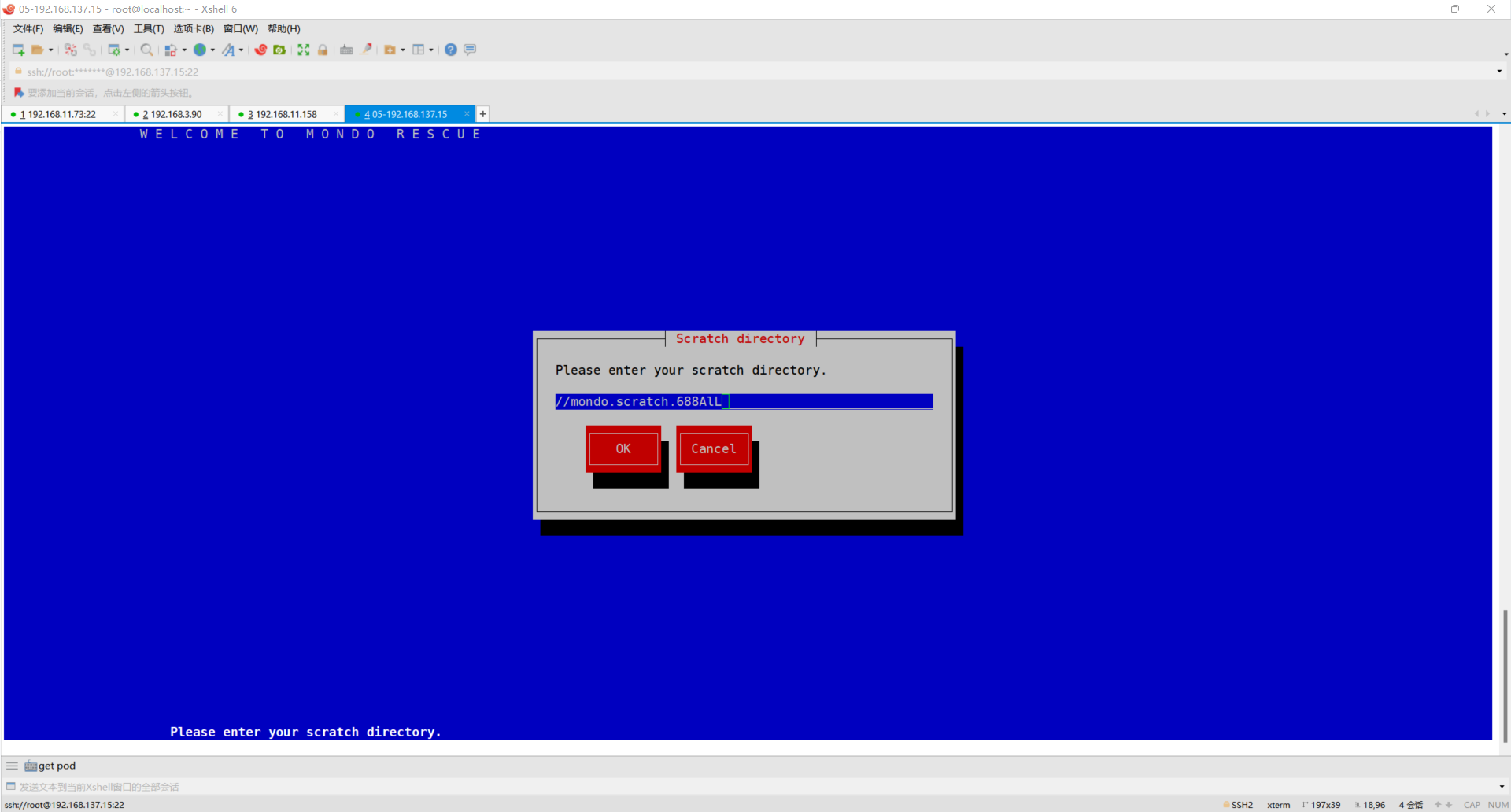
Task: Click the lock screen padlock icon
Action: [323, 50]
